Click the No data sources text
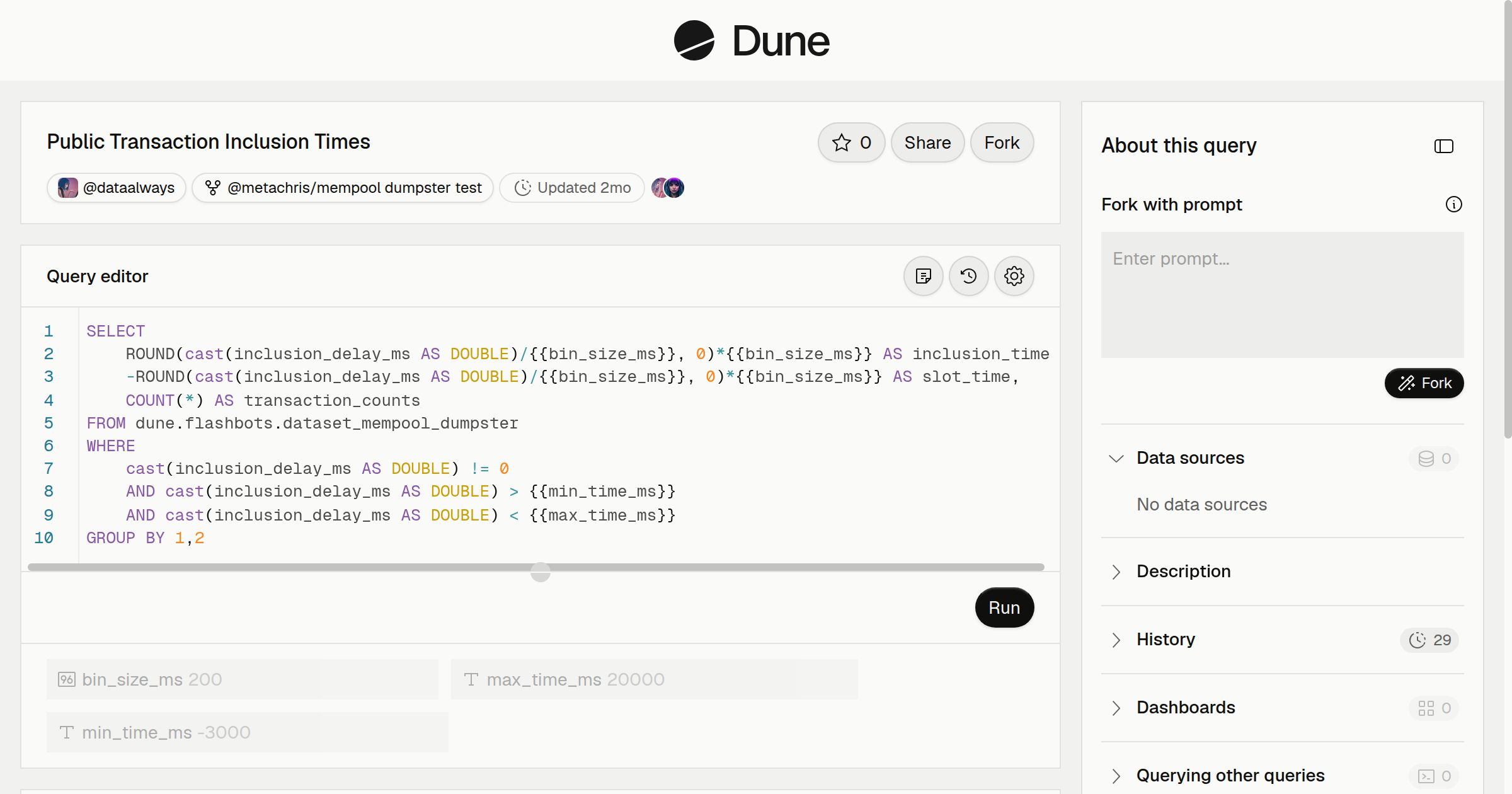 point(1201,505)
